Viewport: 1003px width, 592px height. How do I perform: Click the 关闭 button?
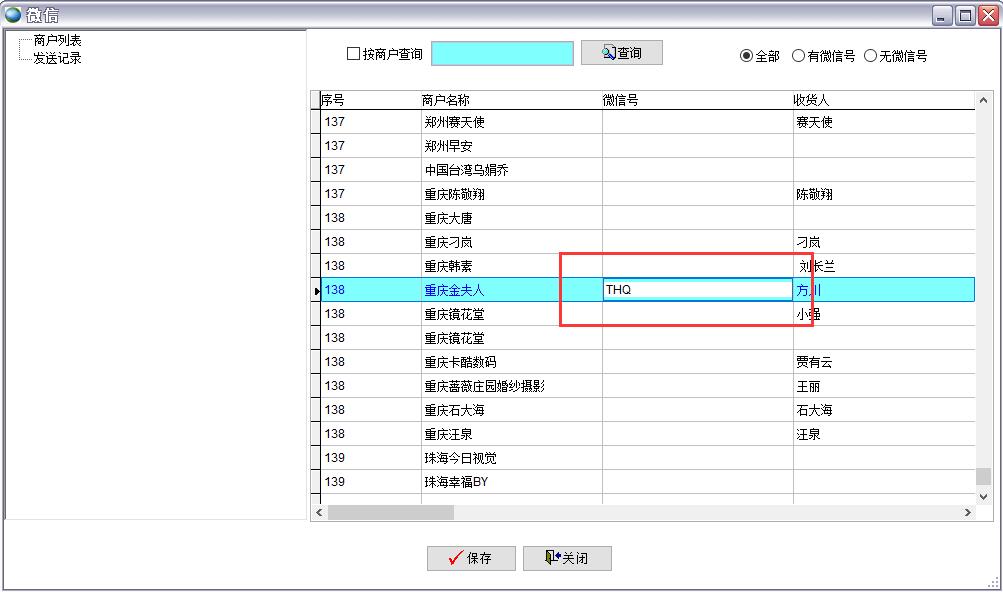click(x=567, y=558)
